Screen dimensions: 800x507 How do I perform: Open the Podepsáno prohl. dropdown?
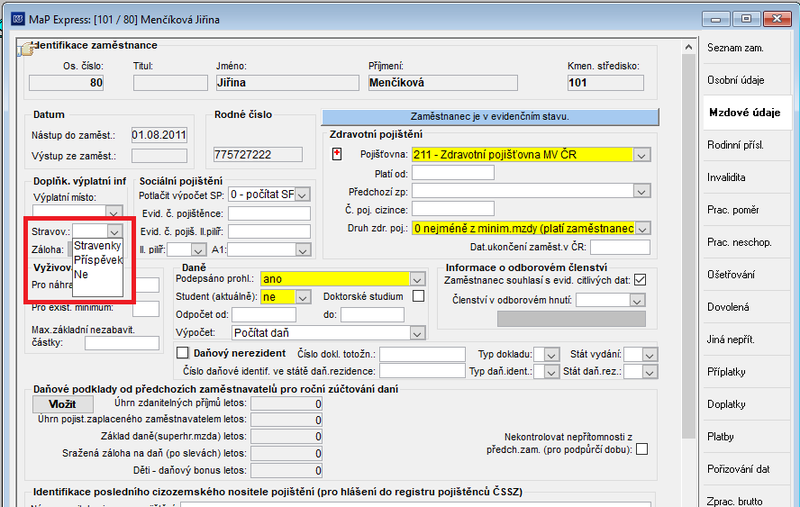click(417, 280)
